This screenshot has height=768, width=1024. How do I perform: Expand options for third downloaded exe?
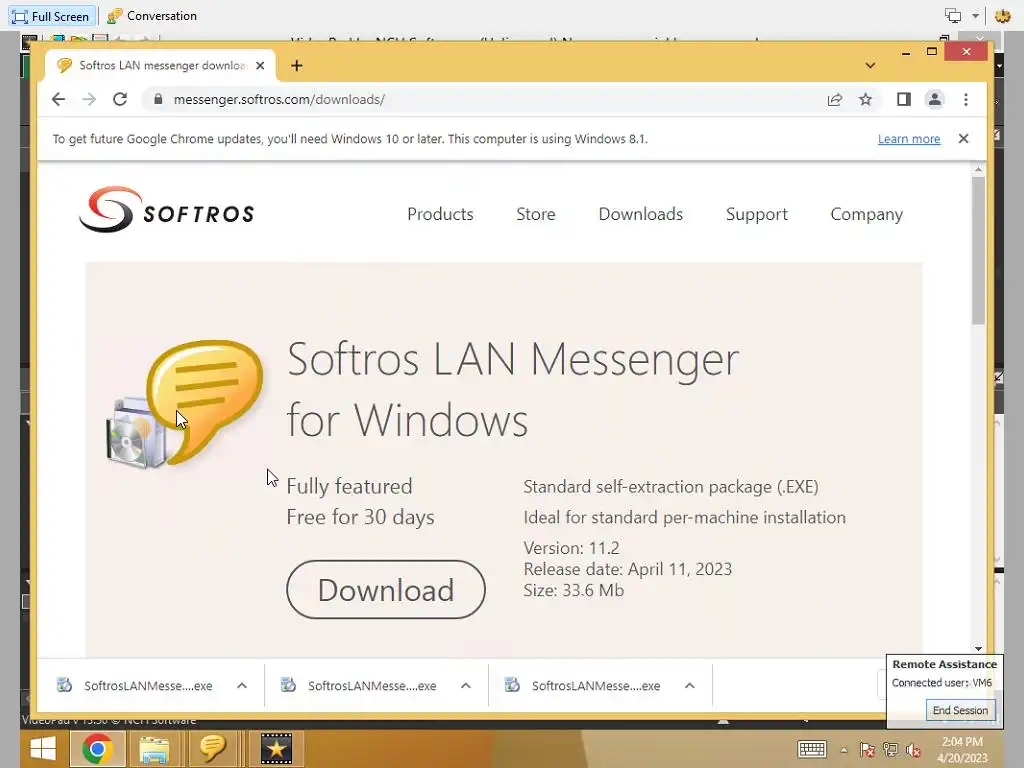pos(690,686)
